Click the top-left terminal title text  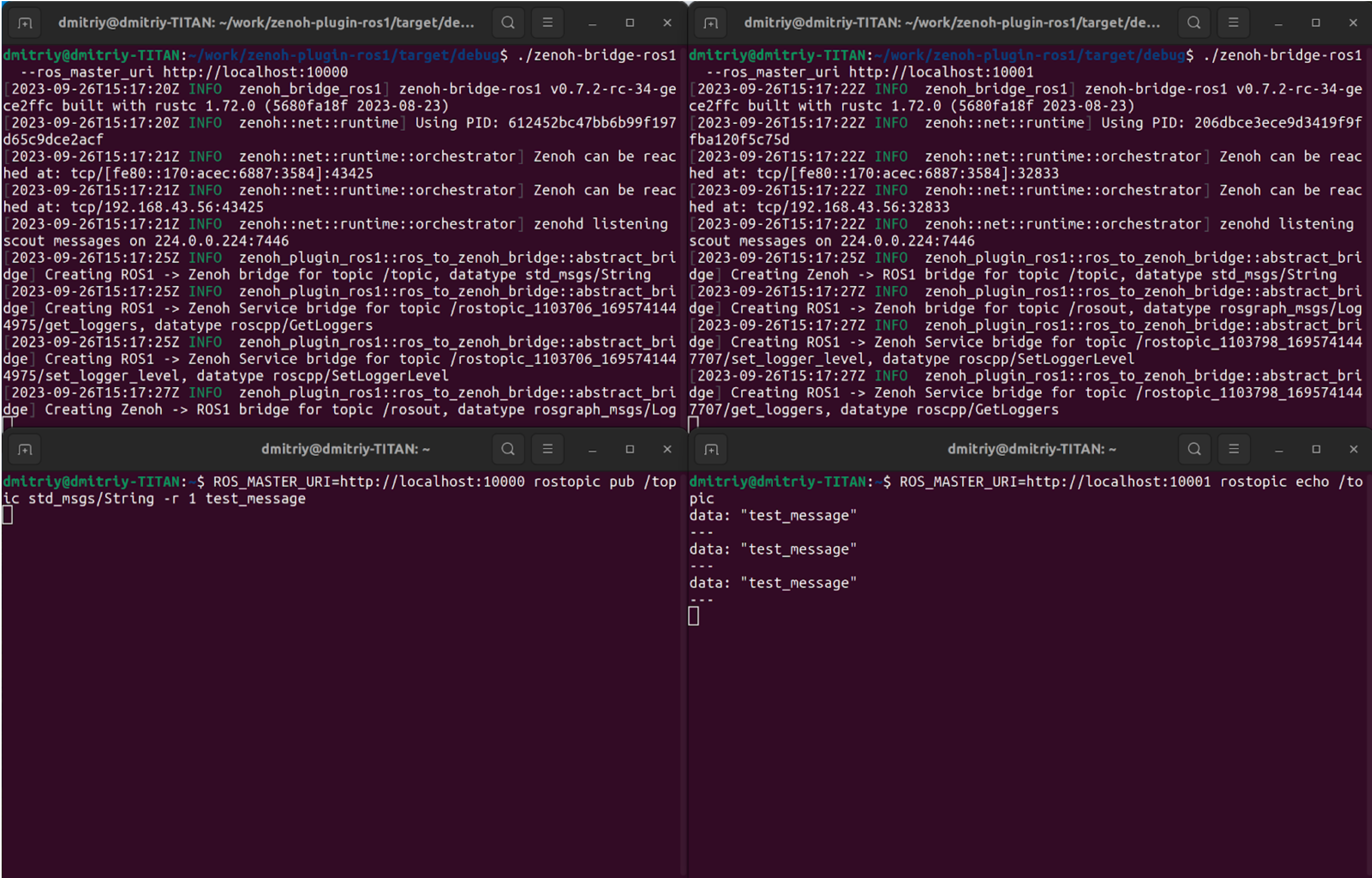(x=266, y=23)
